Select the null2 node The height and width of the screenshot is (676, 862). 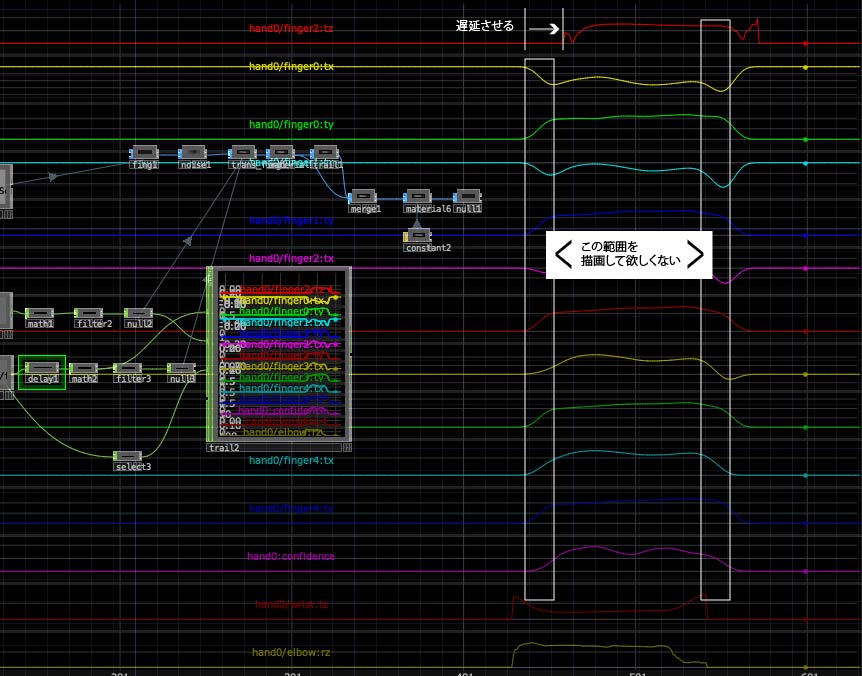tap(138, 313)
